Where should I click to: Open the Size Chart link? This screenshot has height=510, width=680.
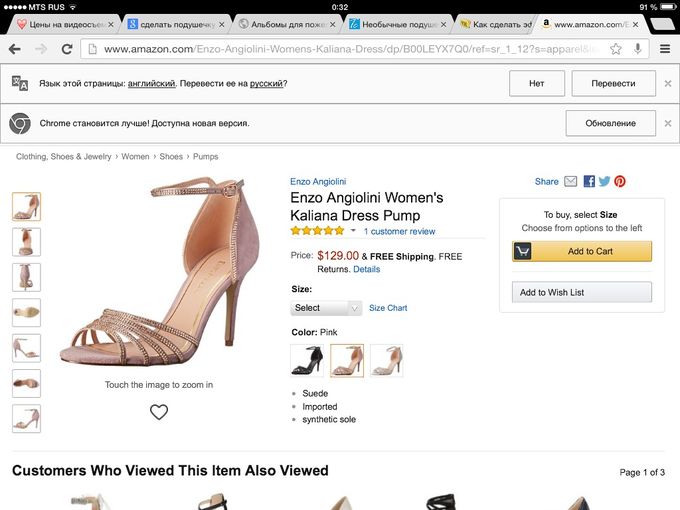click(388, 308)
